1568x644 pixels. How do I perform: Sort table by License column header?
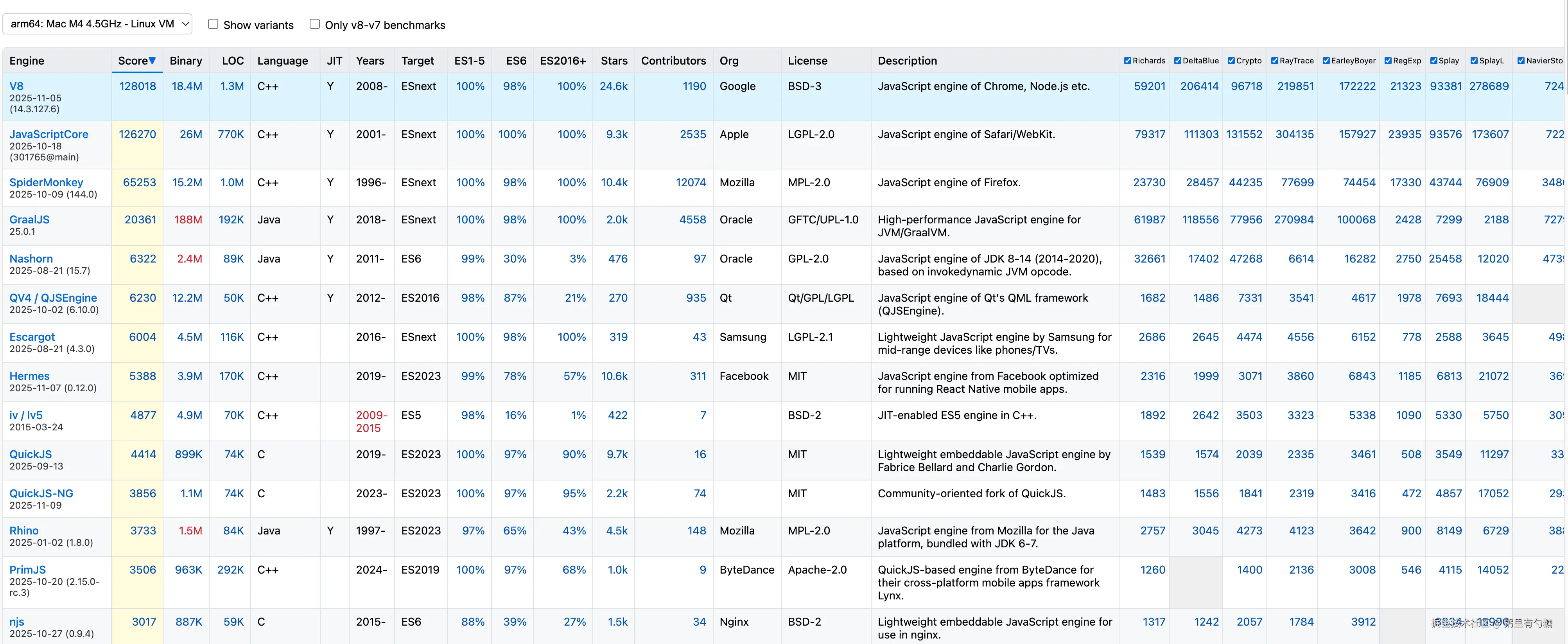point(807,61)
